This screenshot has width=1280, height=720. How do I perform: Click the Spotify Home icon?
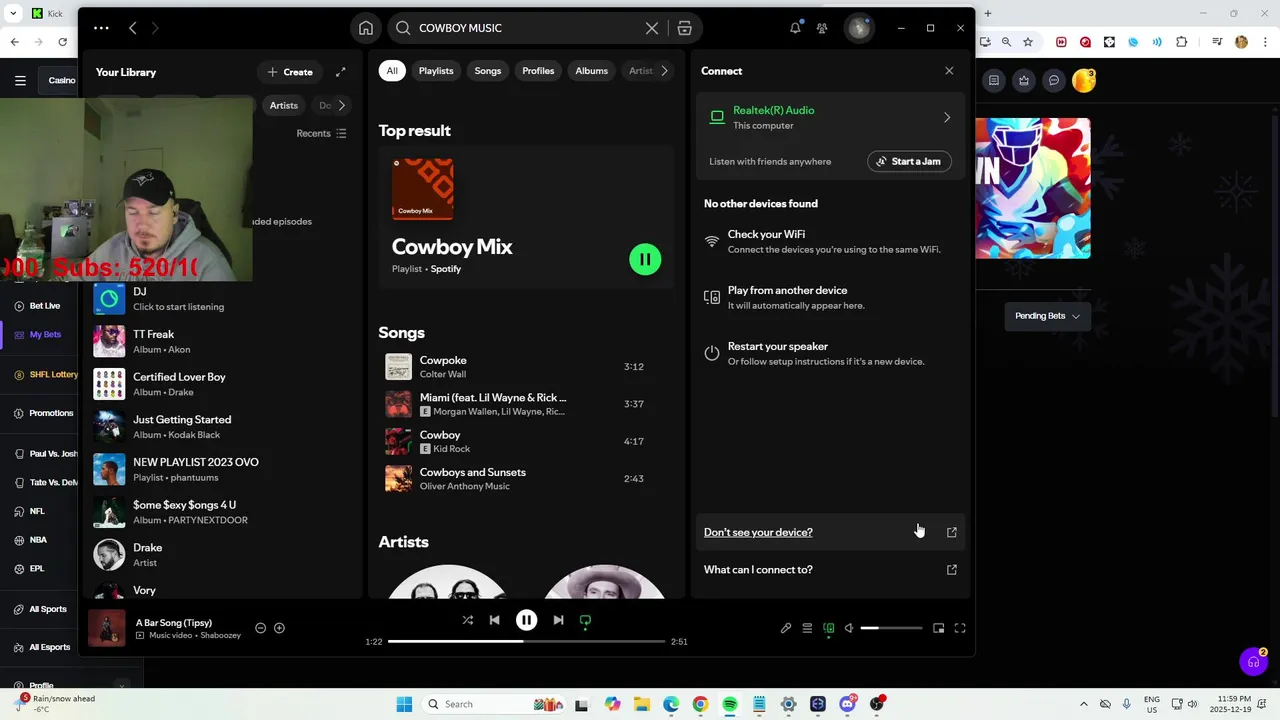[x=366, y=28]
